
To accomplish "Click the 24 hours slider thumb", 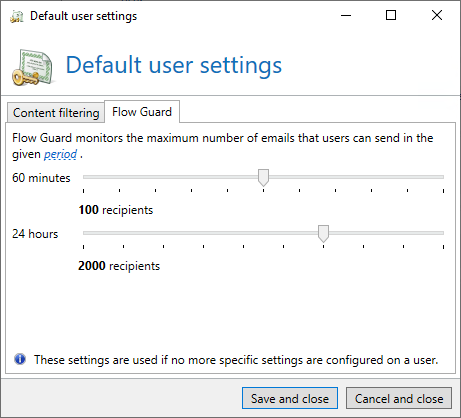I will (323, 233).
